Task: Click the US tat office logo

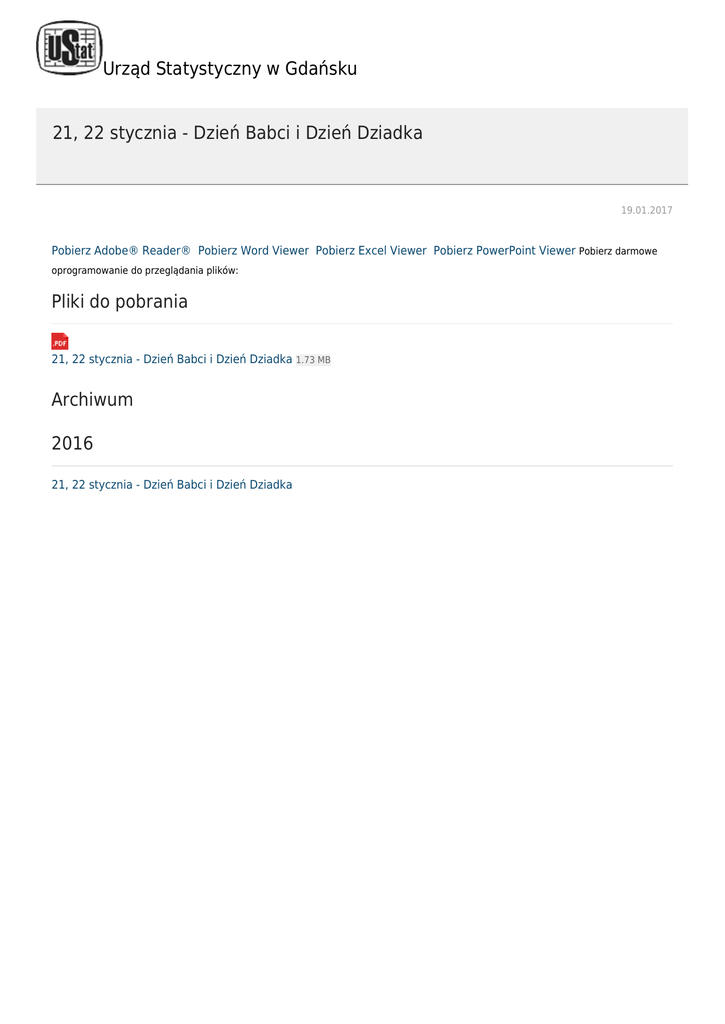Action: [69, 48]
